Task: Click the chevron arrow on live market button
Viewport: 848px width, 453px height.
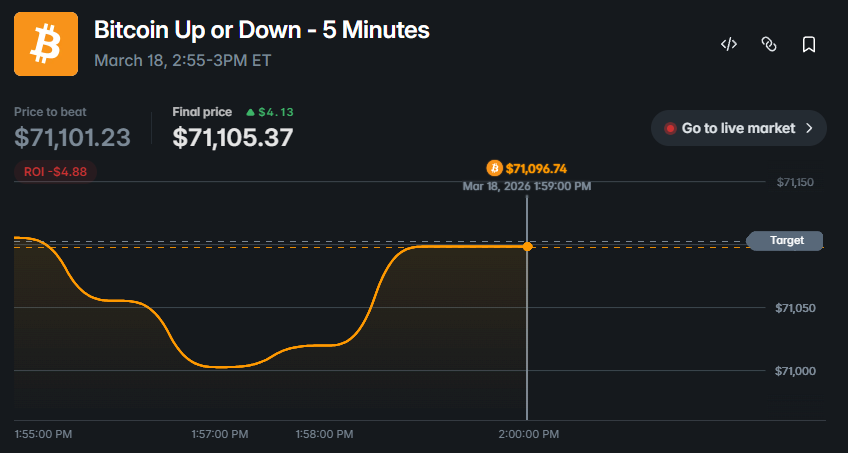Action: pyautogui.click(x=810, y=128)
